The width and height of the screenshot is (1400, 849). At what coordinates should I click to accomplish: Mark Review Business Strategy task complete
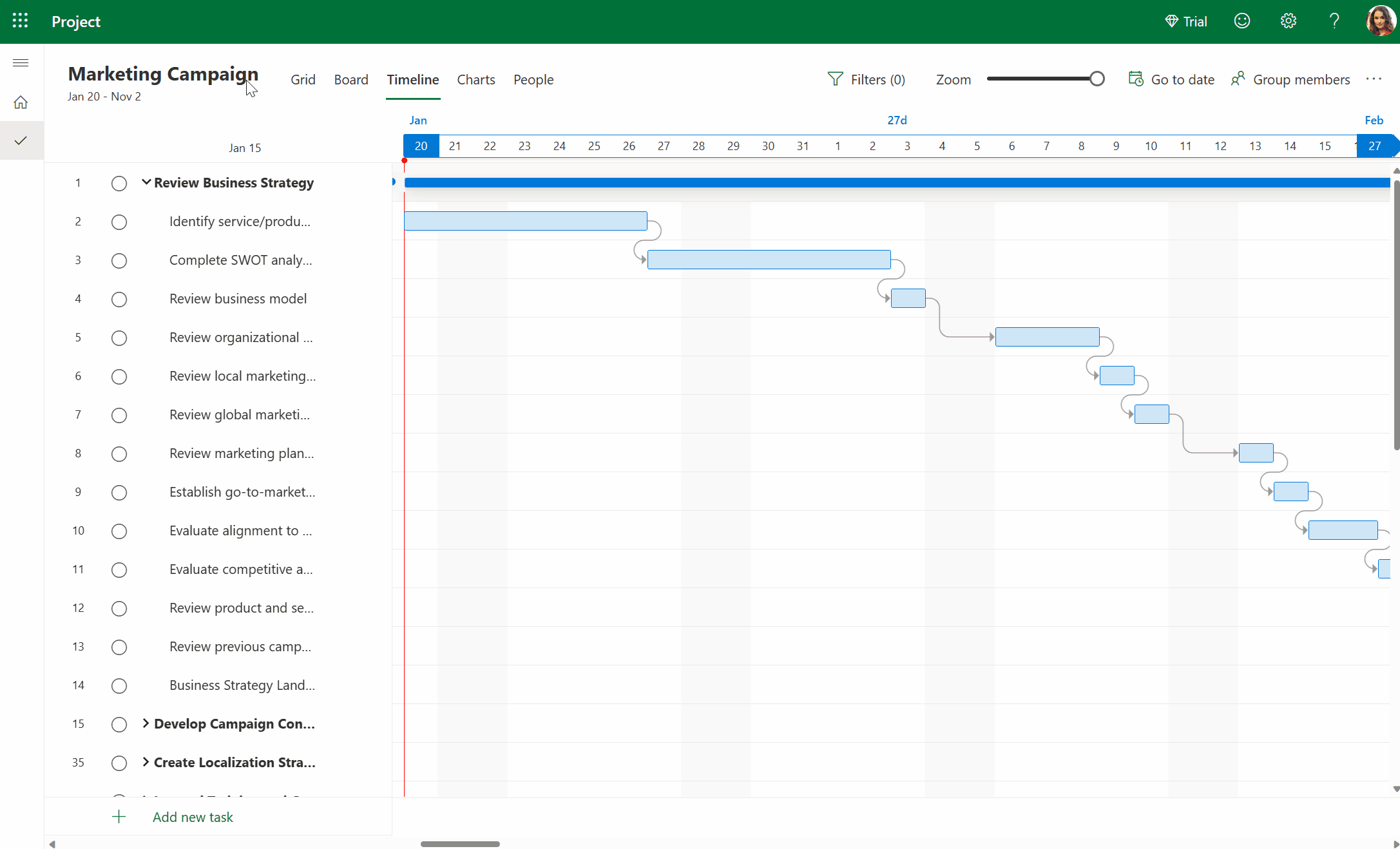coord(119,184)
